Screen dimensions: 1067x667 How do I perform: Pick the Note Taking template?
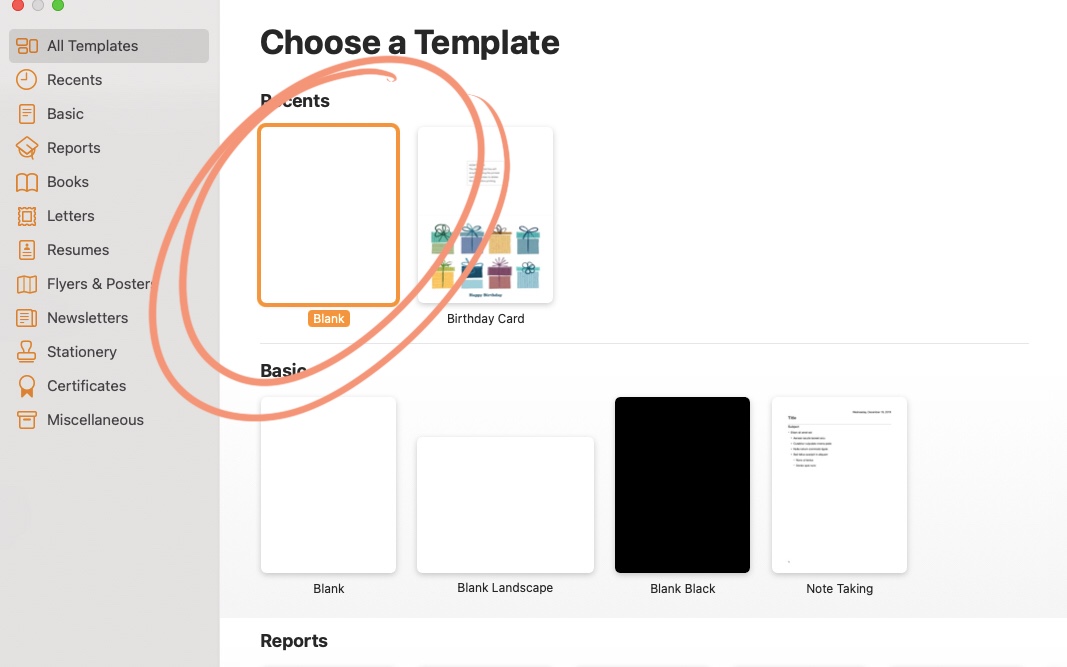coord(839,485)
